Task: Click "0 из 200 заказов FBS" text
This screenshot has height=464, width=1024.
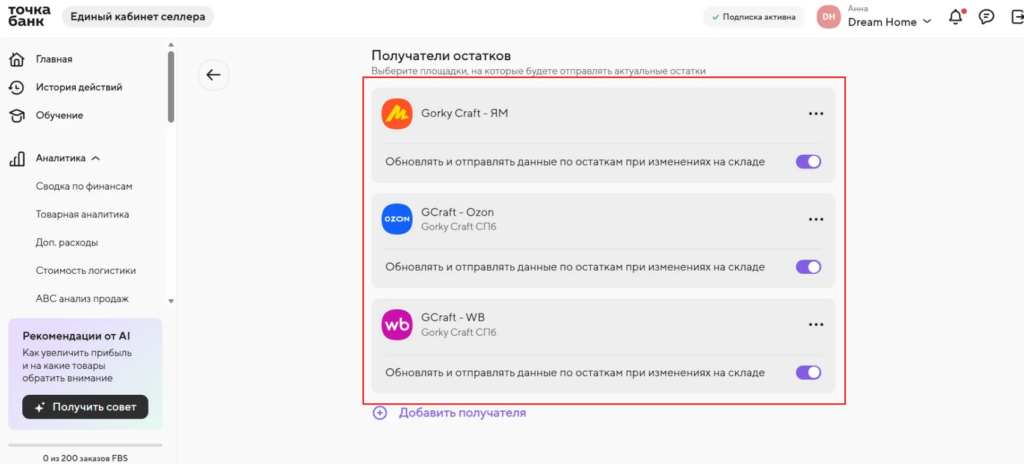Action: (x=86, y=458)
